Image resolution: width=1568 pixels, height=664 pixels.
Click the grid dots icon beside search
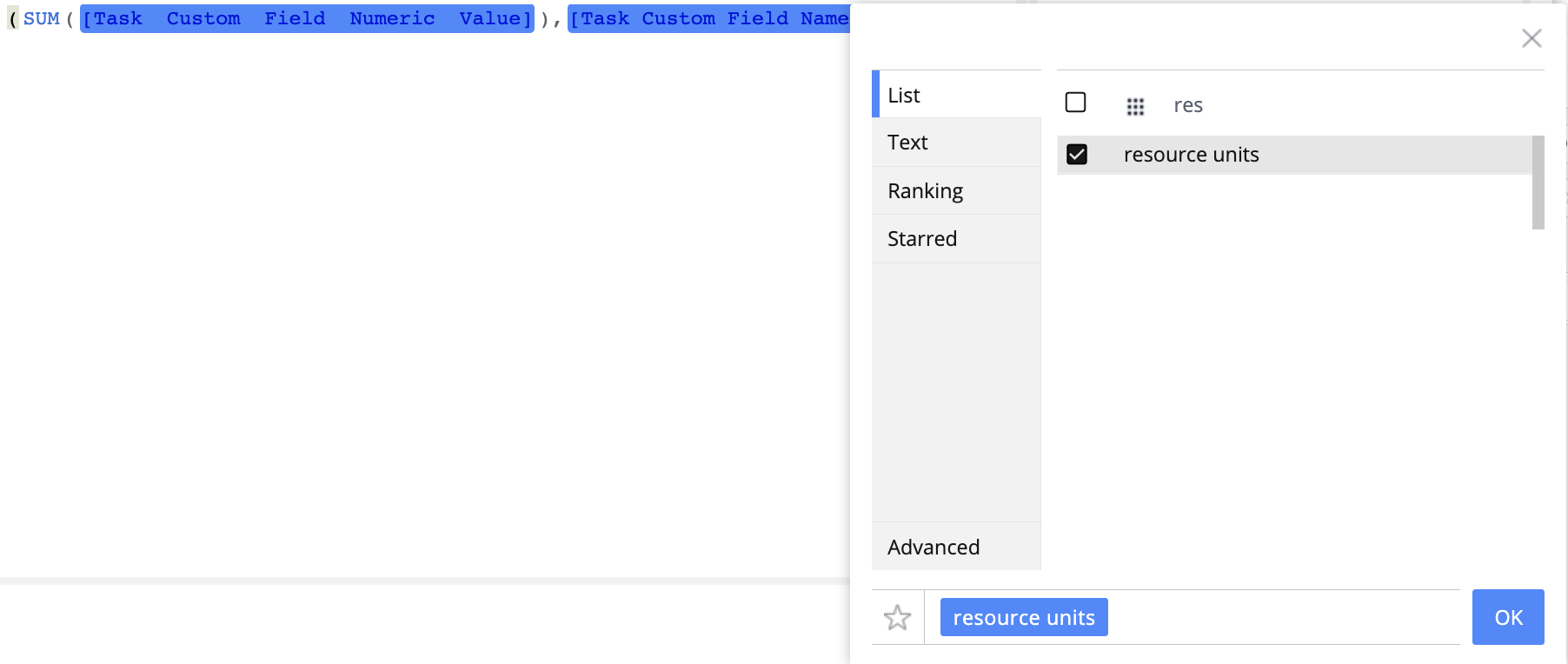pyautogui.click(x=1135, y=106)
